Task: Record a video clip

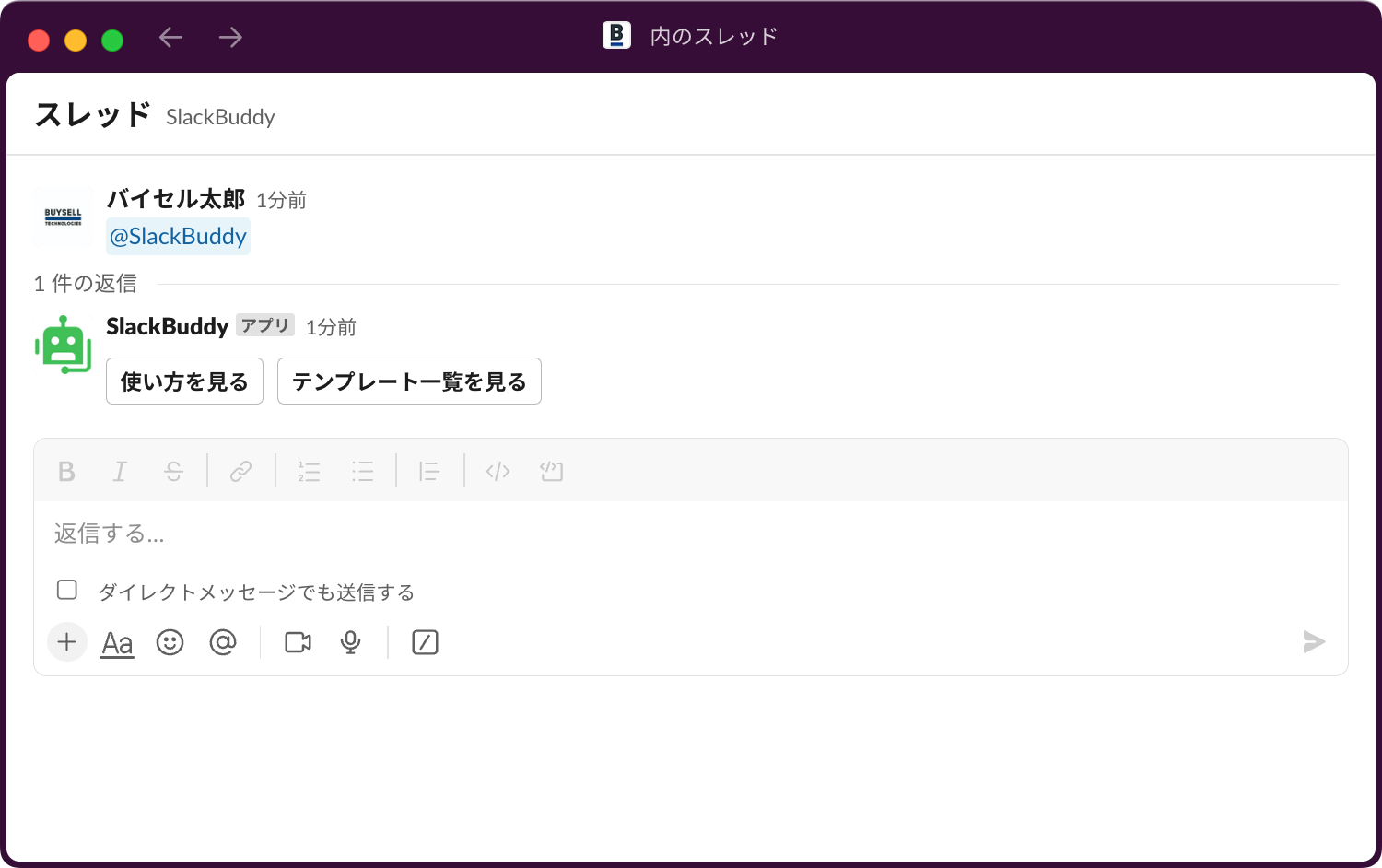Action: tap(298, 642)
